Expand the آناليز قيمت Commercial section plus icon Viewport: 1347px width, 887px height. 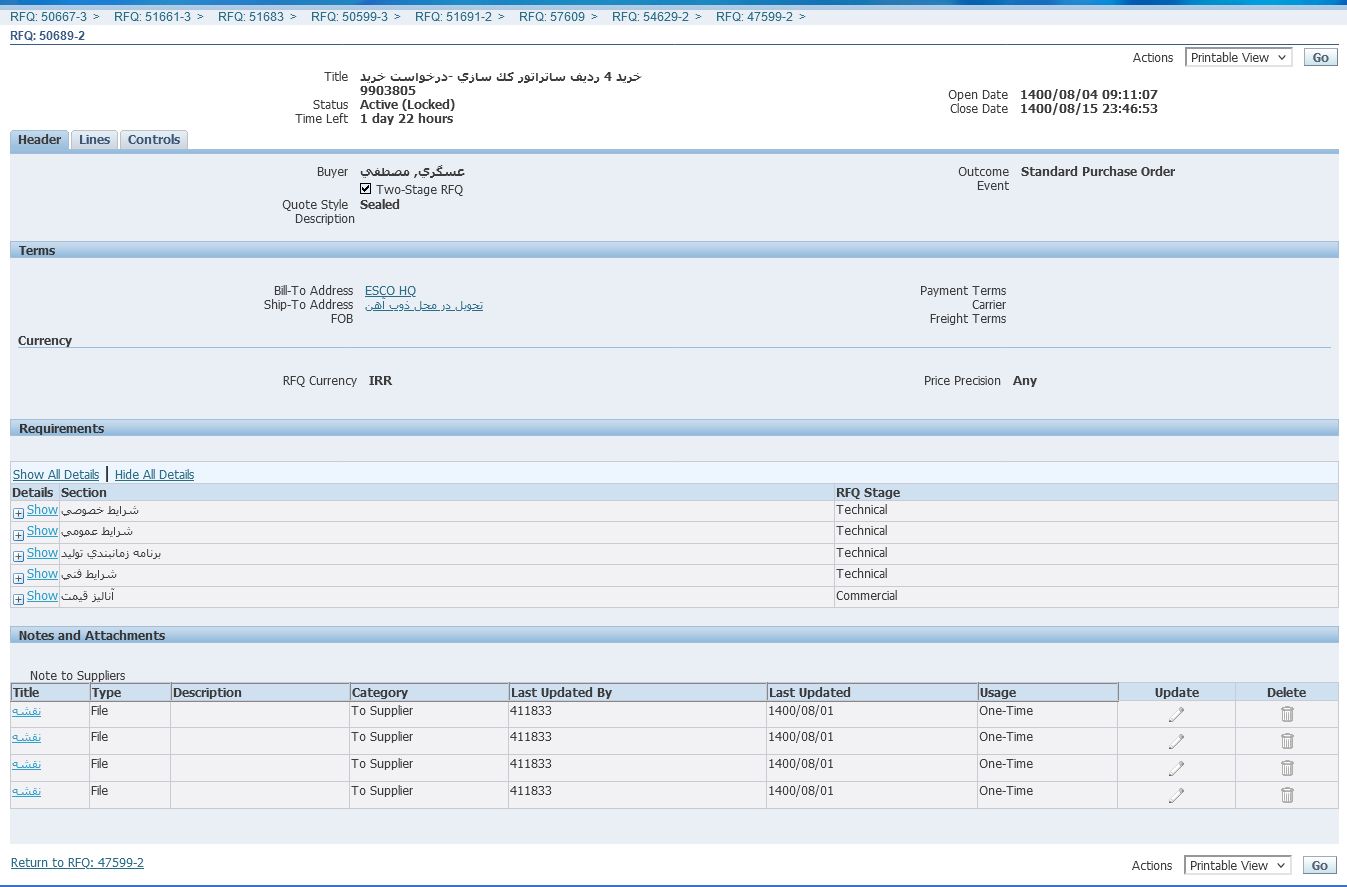click(18, 599)
